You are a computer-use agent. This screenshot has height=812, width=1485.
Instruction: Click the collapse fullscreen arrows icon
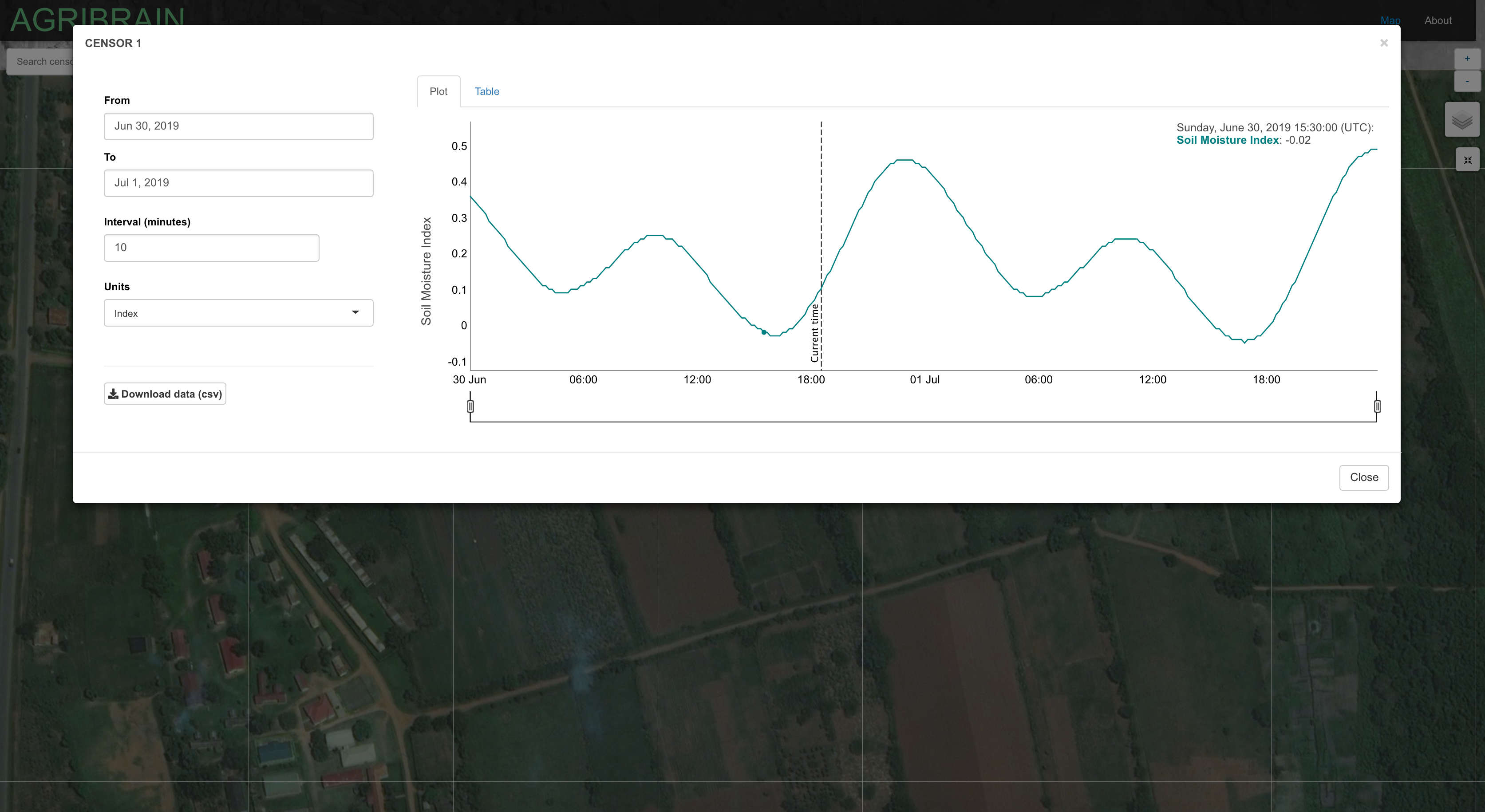[1467, 160]
